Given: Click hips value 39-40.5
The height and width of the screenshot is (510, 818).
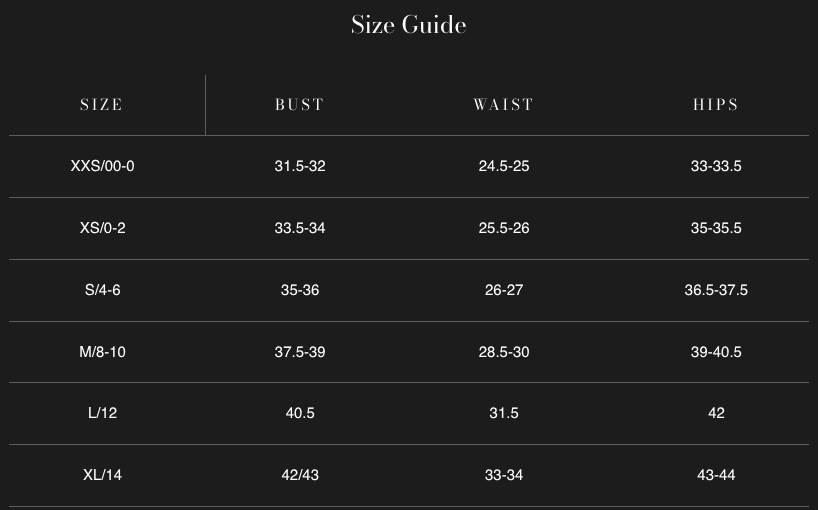Looking at the screenshot, I should pos(716,352).
